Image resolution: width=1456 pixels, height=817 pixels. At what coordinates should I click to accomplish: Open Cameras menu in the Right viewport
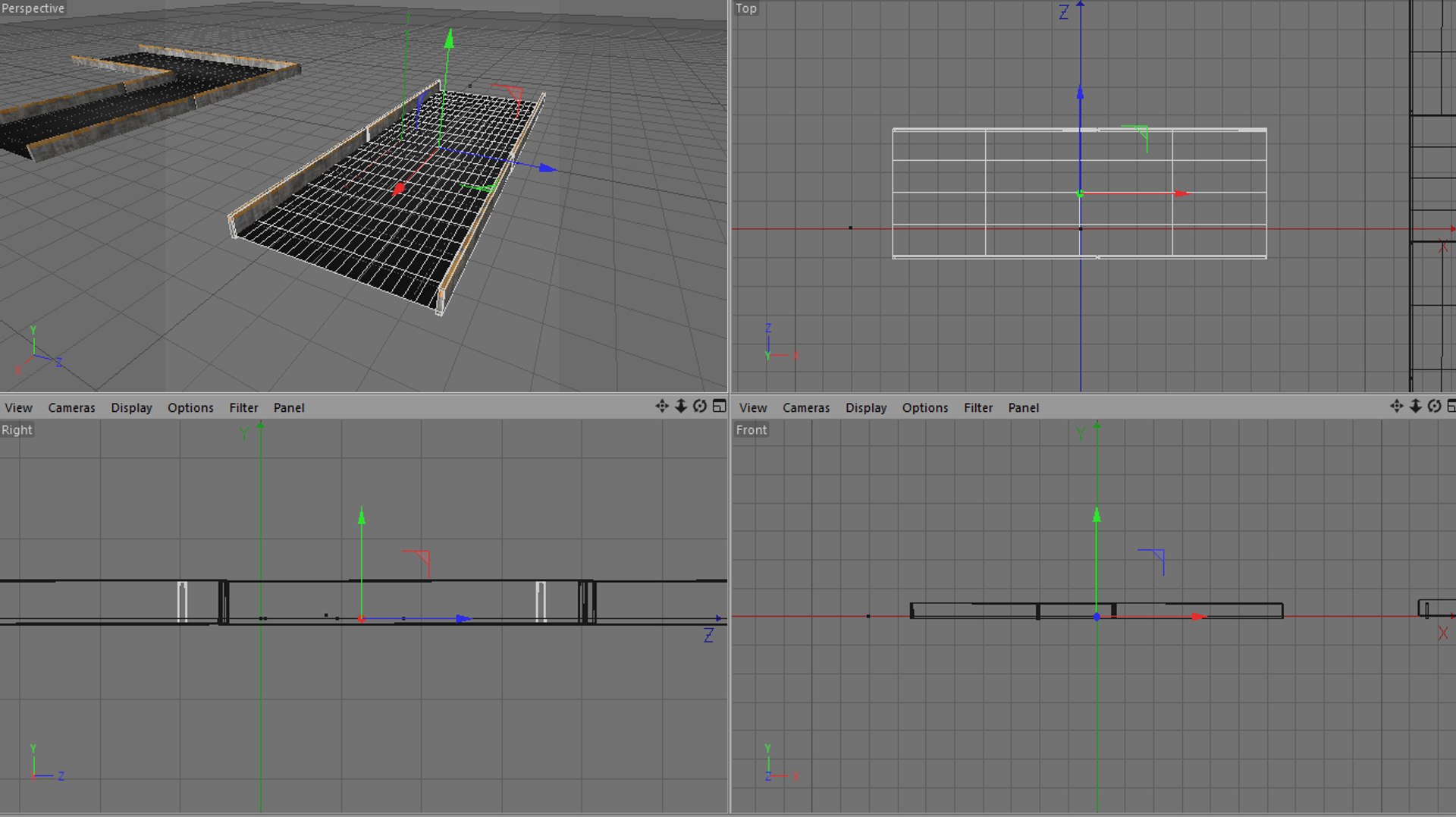coord(72,408)
